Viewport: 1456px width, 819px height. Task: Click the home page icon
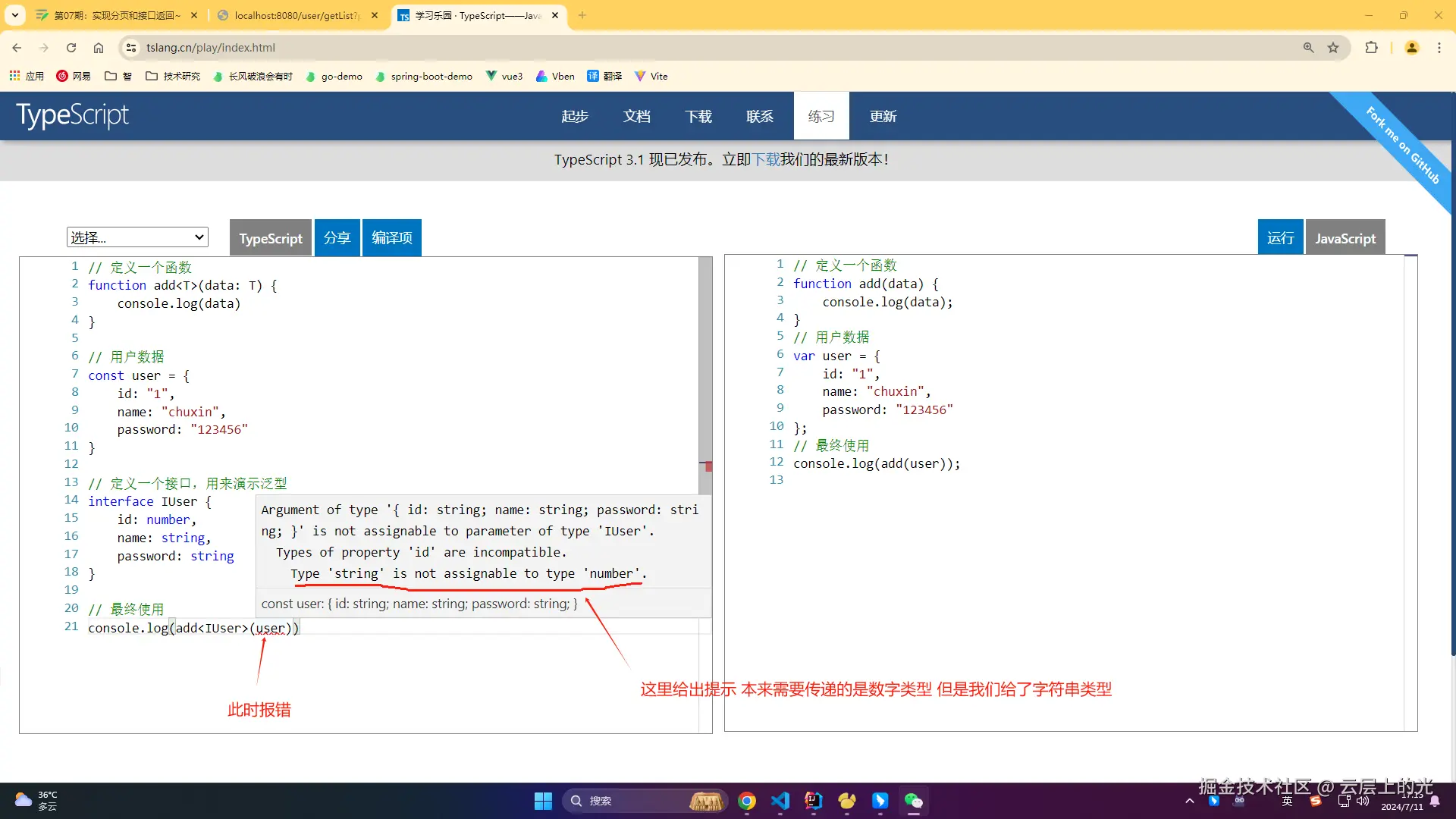coord(99,48)
